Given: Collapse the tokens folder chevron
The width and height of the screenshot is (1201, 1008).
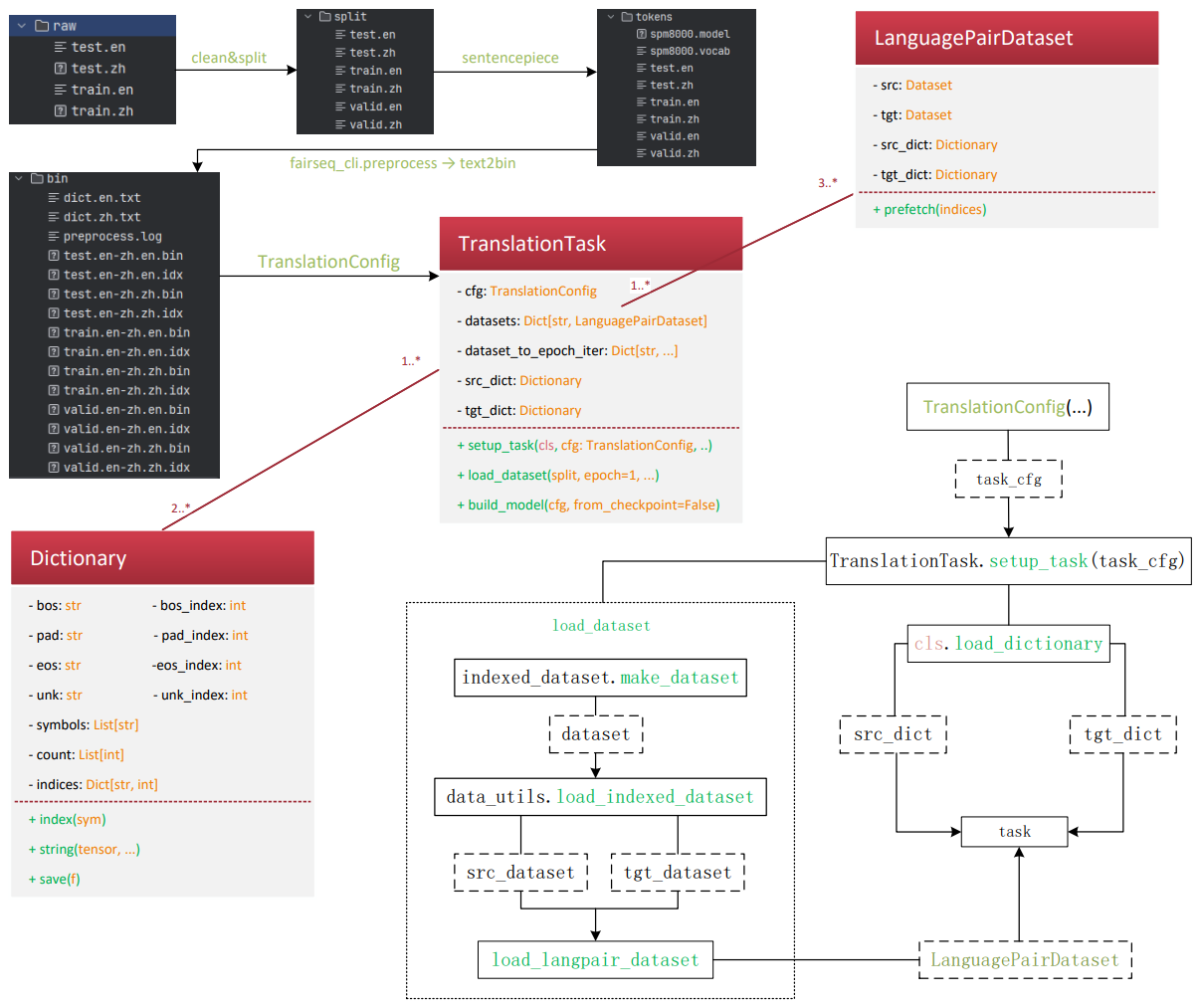Looking at the screenshot, I should point(611,17).
